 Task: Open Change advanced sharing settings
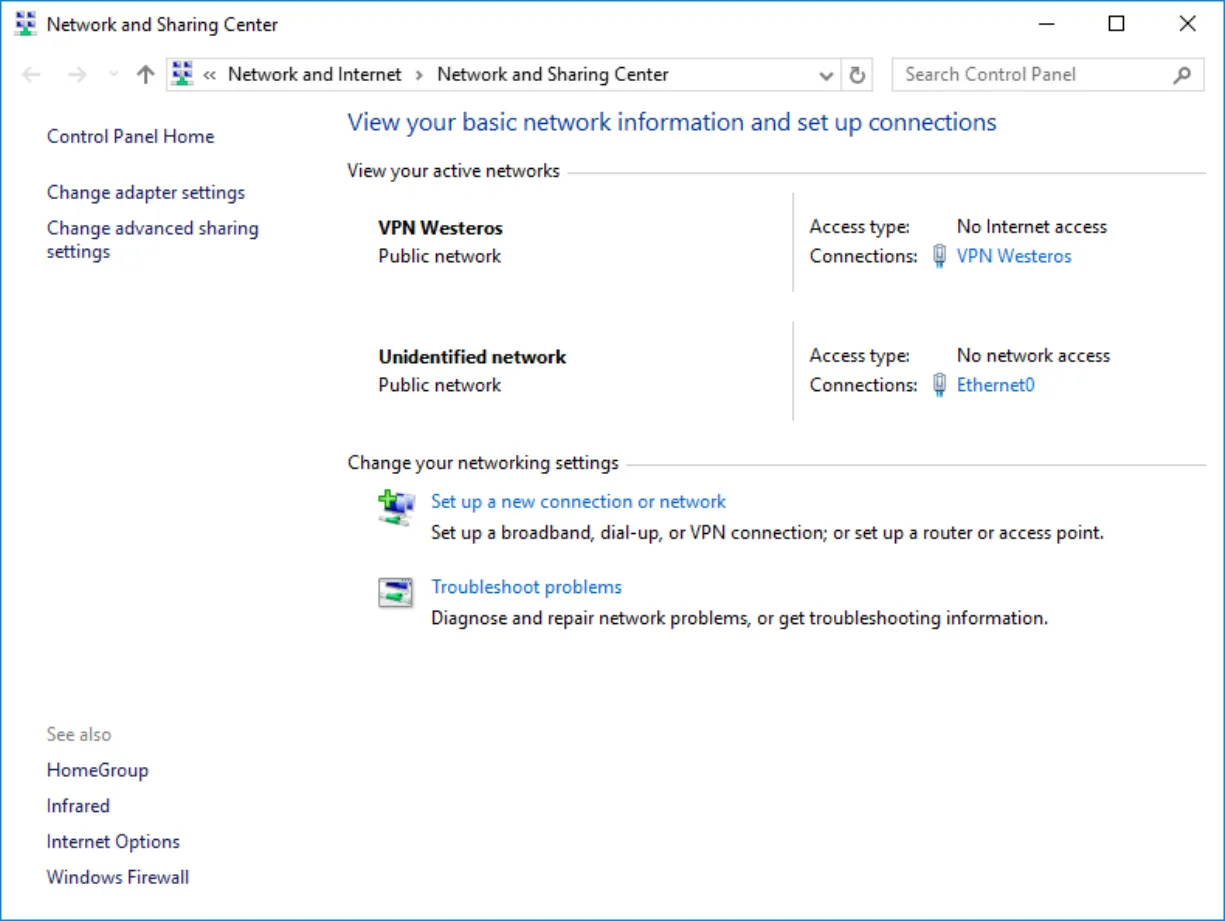point(153,240)
